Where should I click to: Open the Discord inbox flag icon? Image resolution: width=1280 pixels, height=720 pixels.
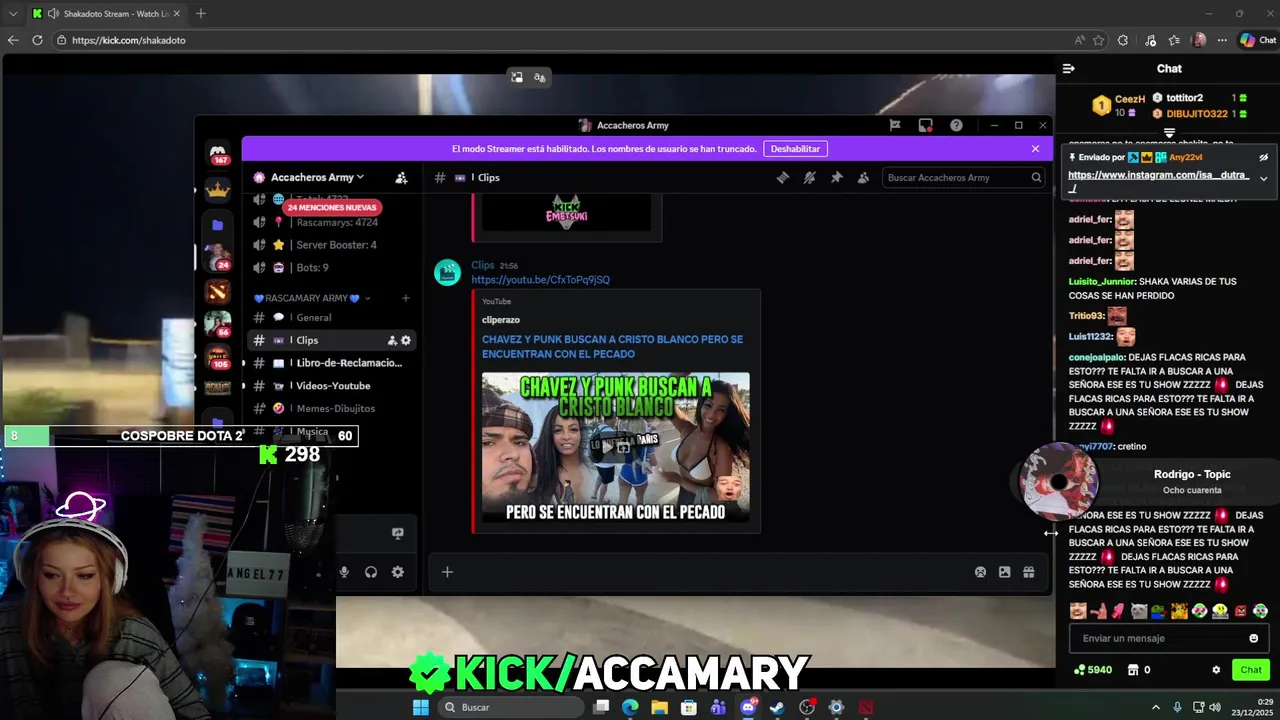pos(895,125)
